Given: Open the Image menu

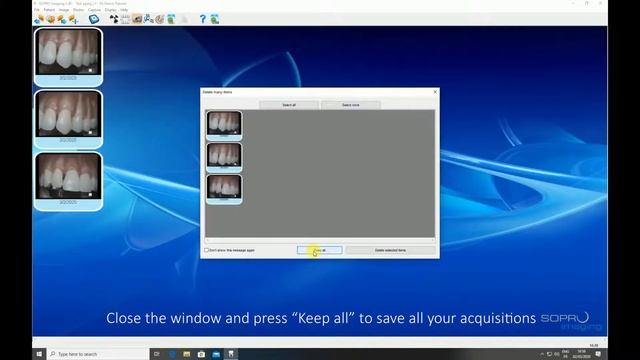Looking at the screenshot, I should (64, 9).
